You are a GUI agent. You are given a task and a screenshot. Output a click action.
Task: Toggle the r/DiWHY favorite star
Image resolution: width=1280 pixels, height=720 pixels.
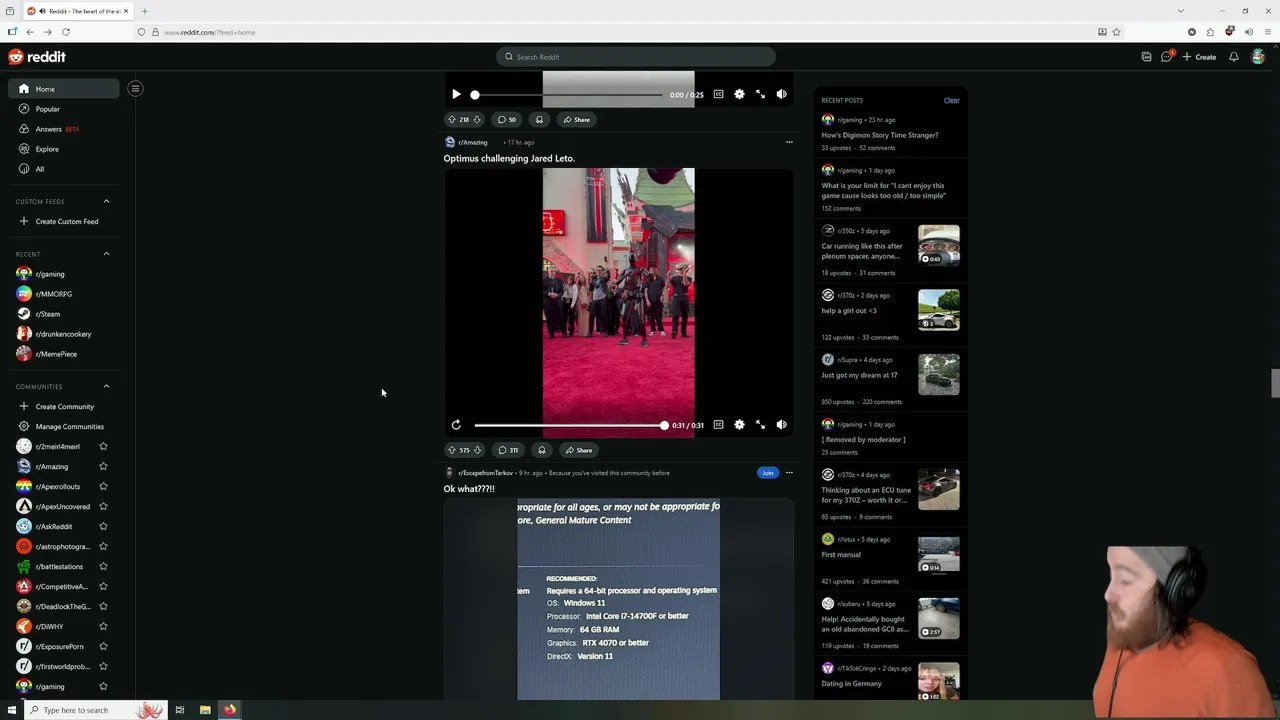[103, 626]
